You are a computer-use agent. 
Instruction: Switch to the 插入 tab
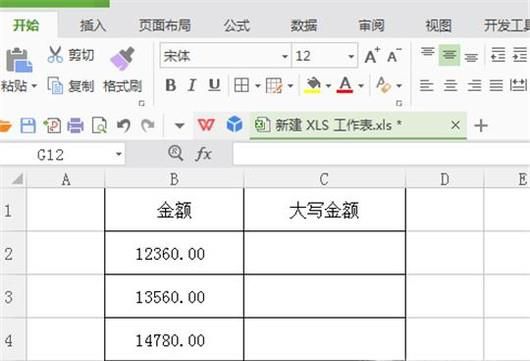[93, 25]
